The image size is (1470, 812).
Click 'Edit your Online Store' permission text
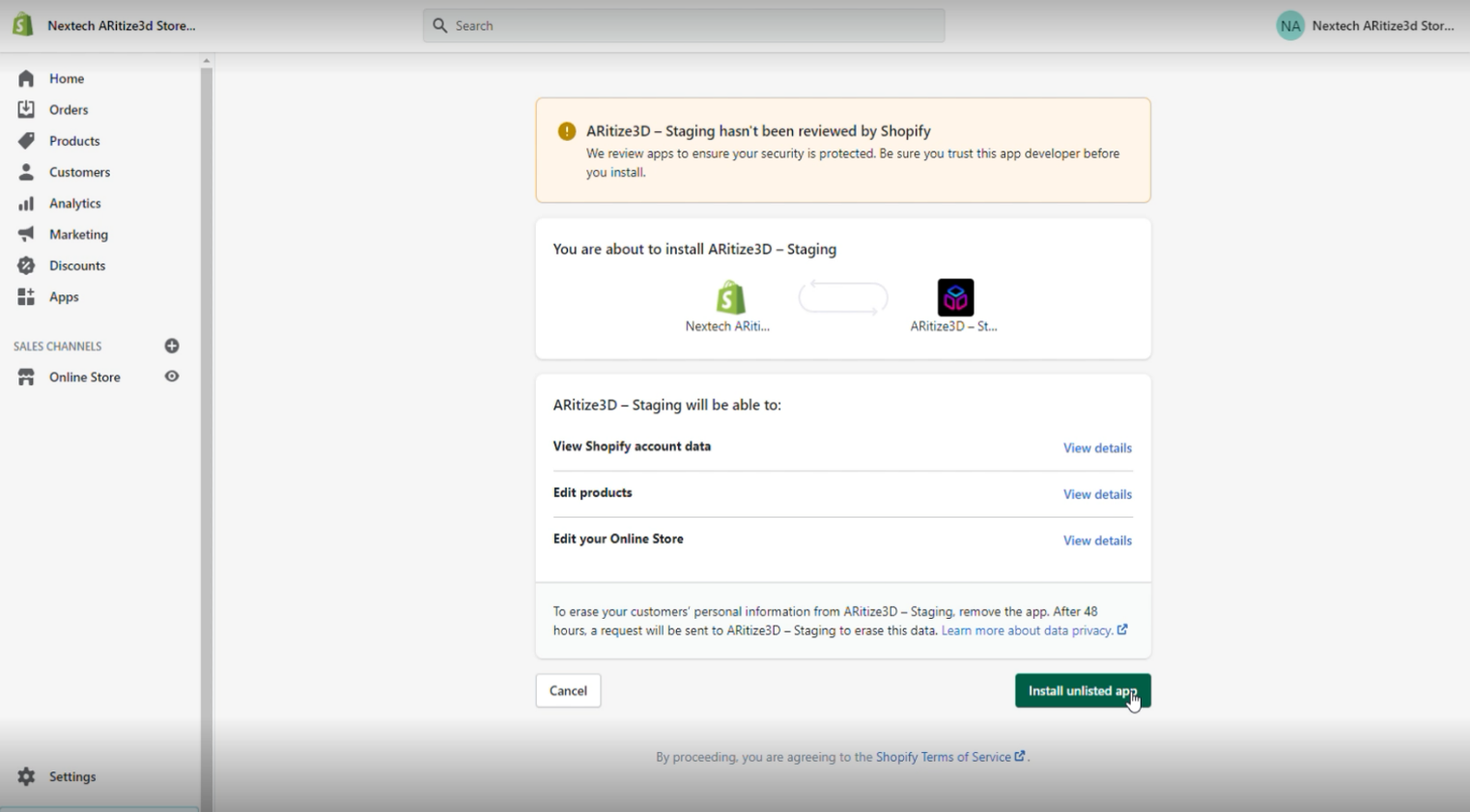618,539
